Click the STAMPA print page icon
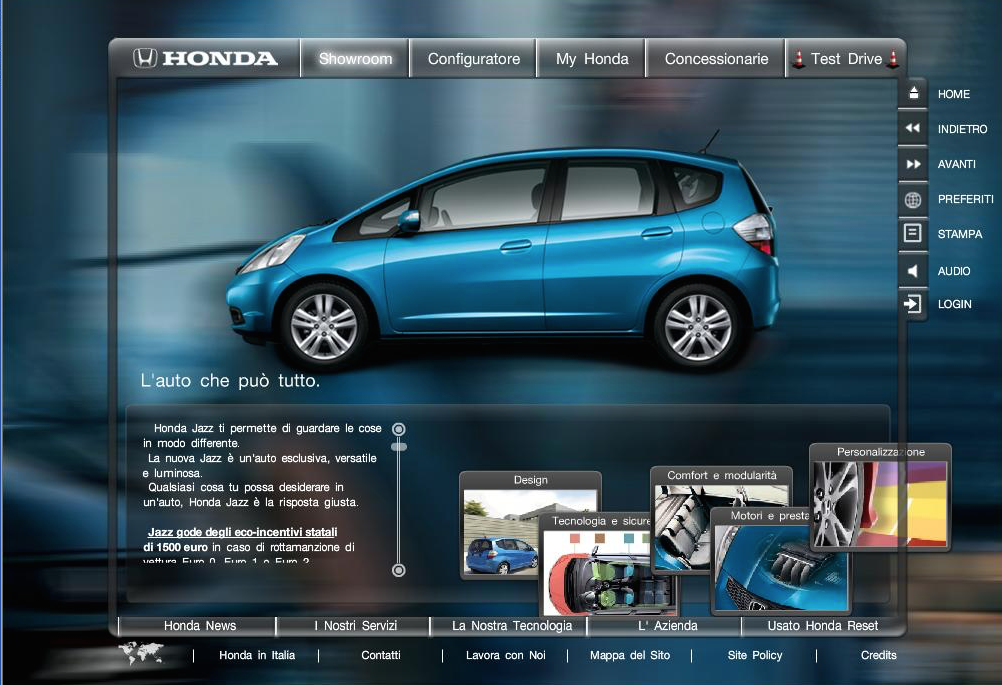The width and height of the screenshot is (1002, 685). pyautogui.click(x=913, y=233)
